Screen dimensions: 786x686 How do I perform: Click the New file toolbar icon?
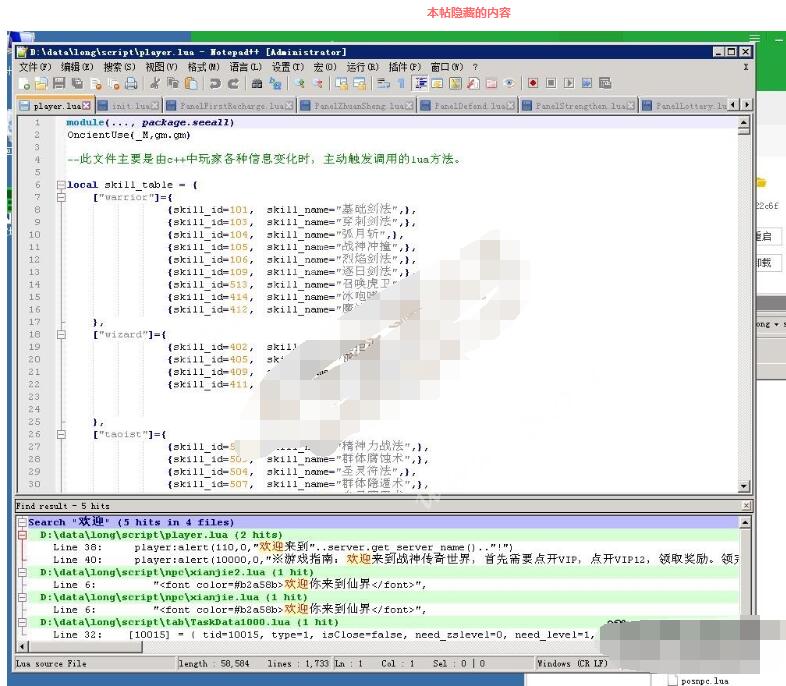click(x=24, y=84)
